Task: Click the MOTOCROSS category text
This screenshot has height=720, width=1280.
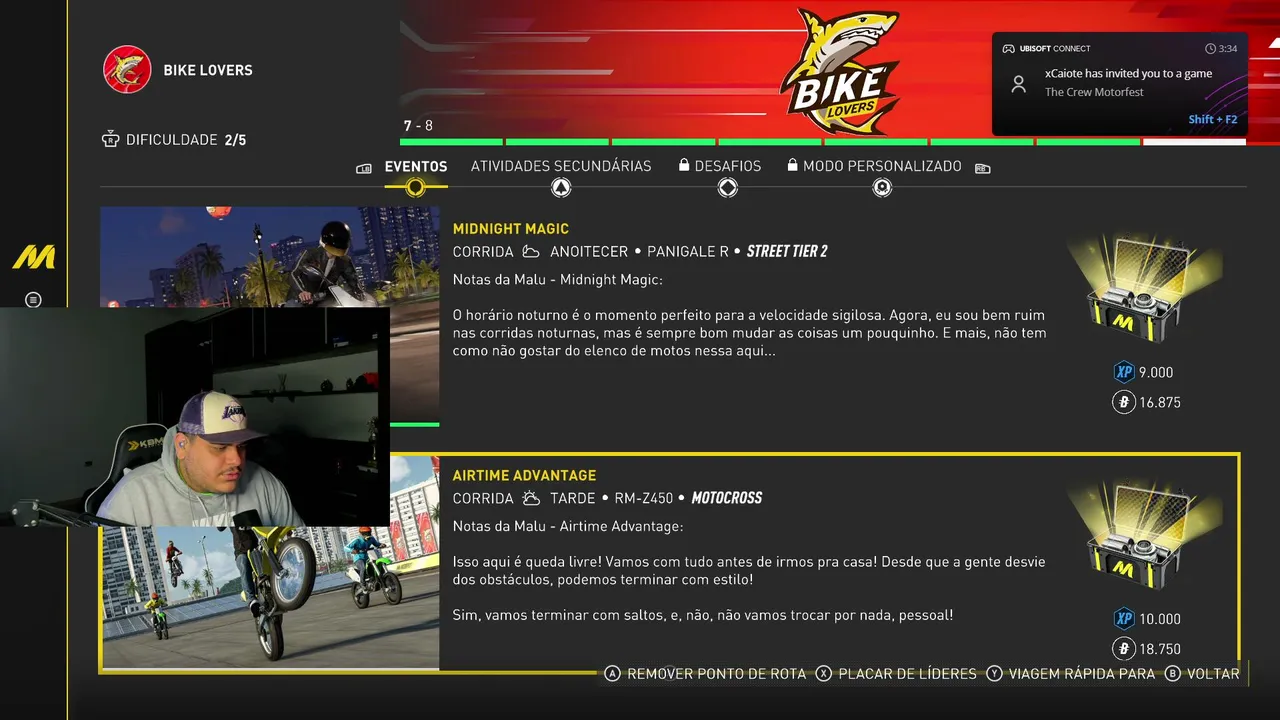Action: point(727,498)
